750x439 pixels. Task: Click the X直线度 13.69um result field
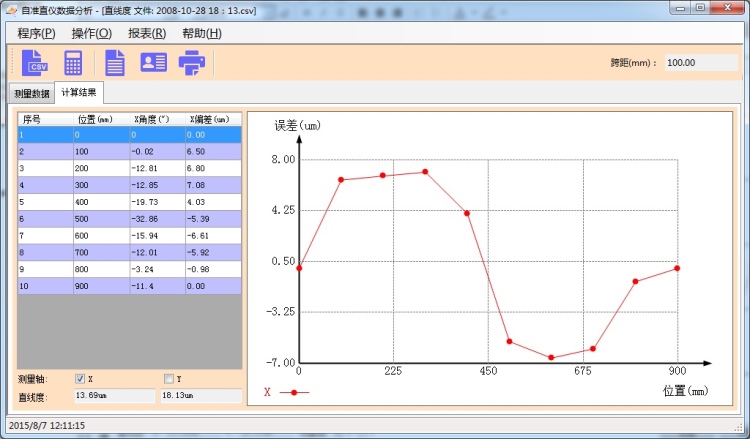coord(114,396)
